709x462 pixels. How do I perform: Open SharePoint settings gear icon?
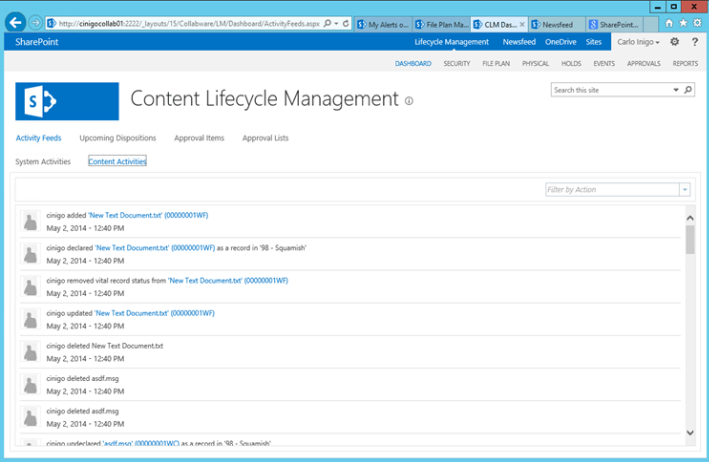click(x=674, y=42)
